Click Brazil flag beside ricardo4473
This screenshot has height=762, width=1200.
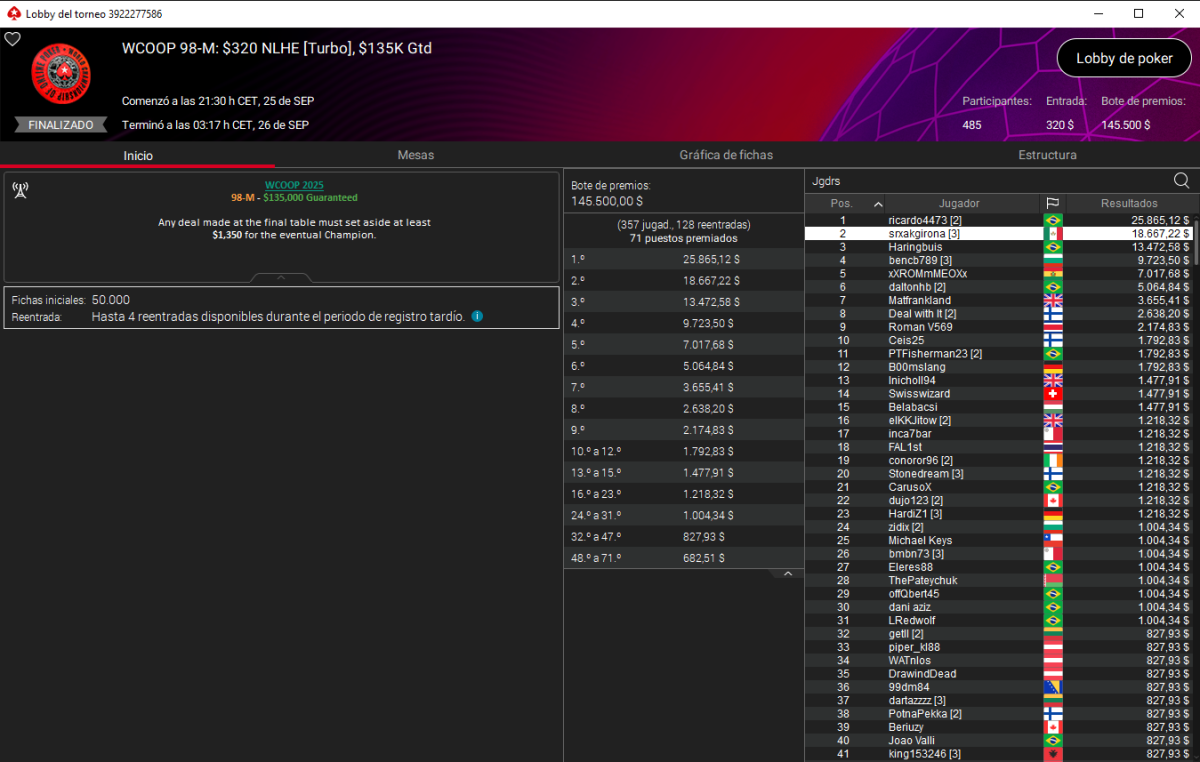[1052, 220]
